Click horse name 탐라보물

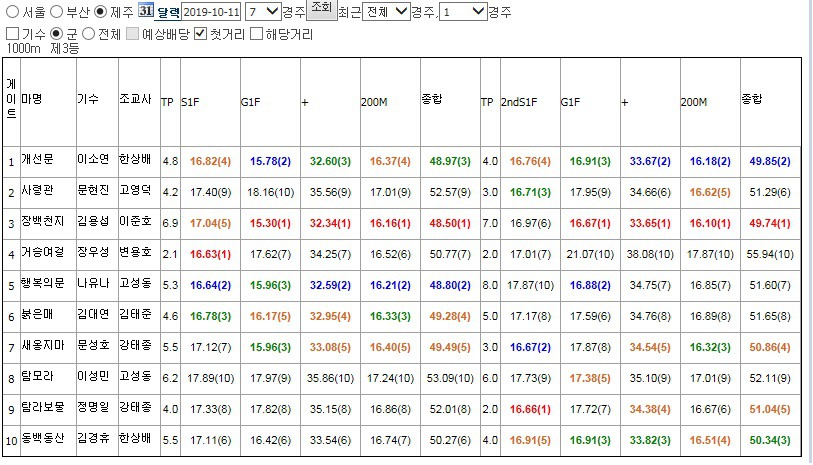(x=43, y=407)
